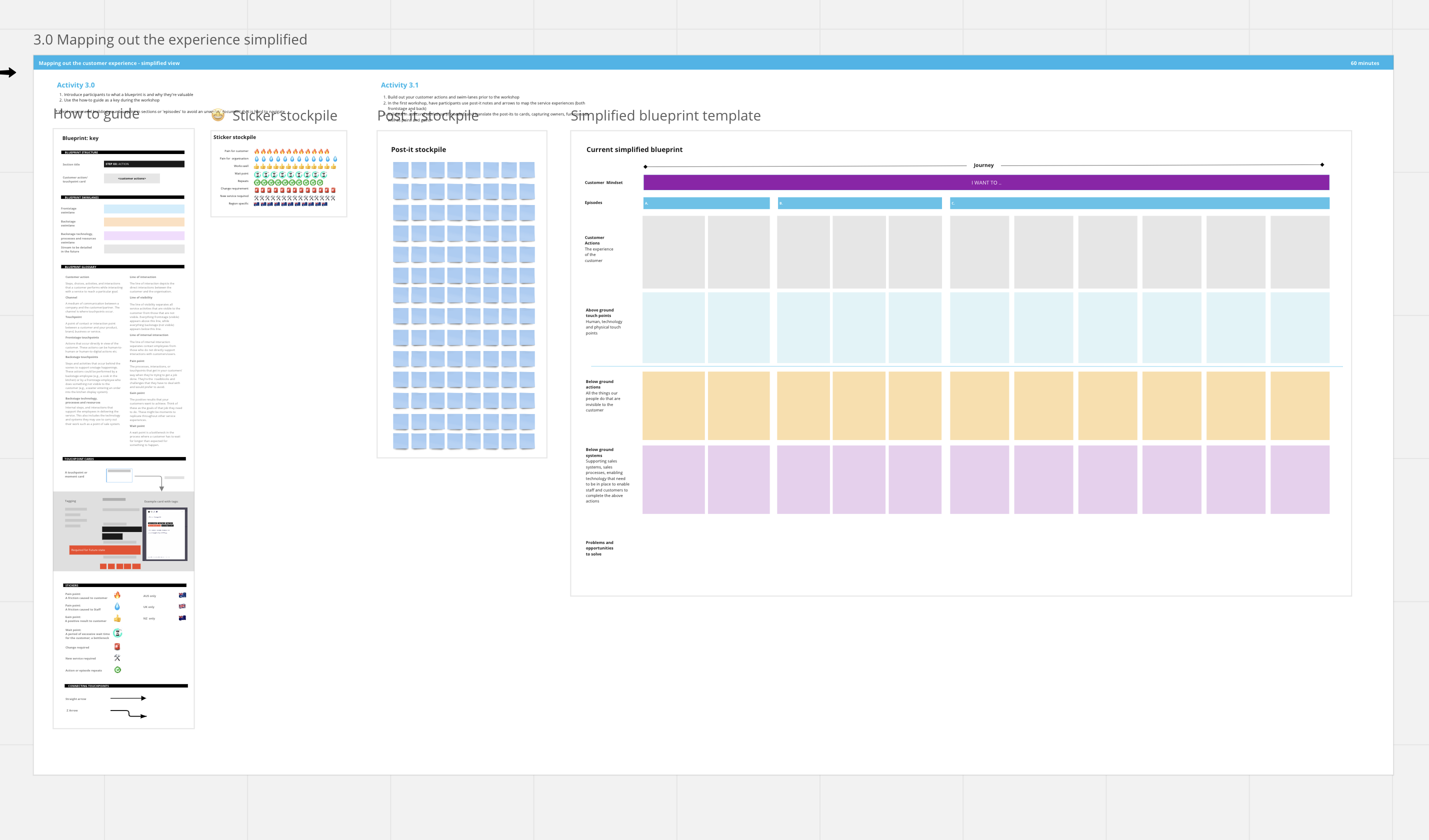
Task: Click the Activity 3.1 heading
Action: [x=399, y=85]
